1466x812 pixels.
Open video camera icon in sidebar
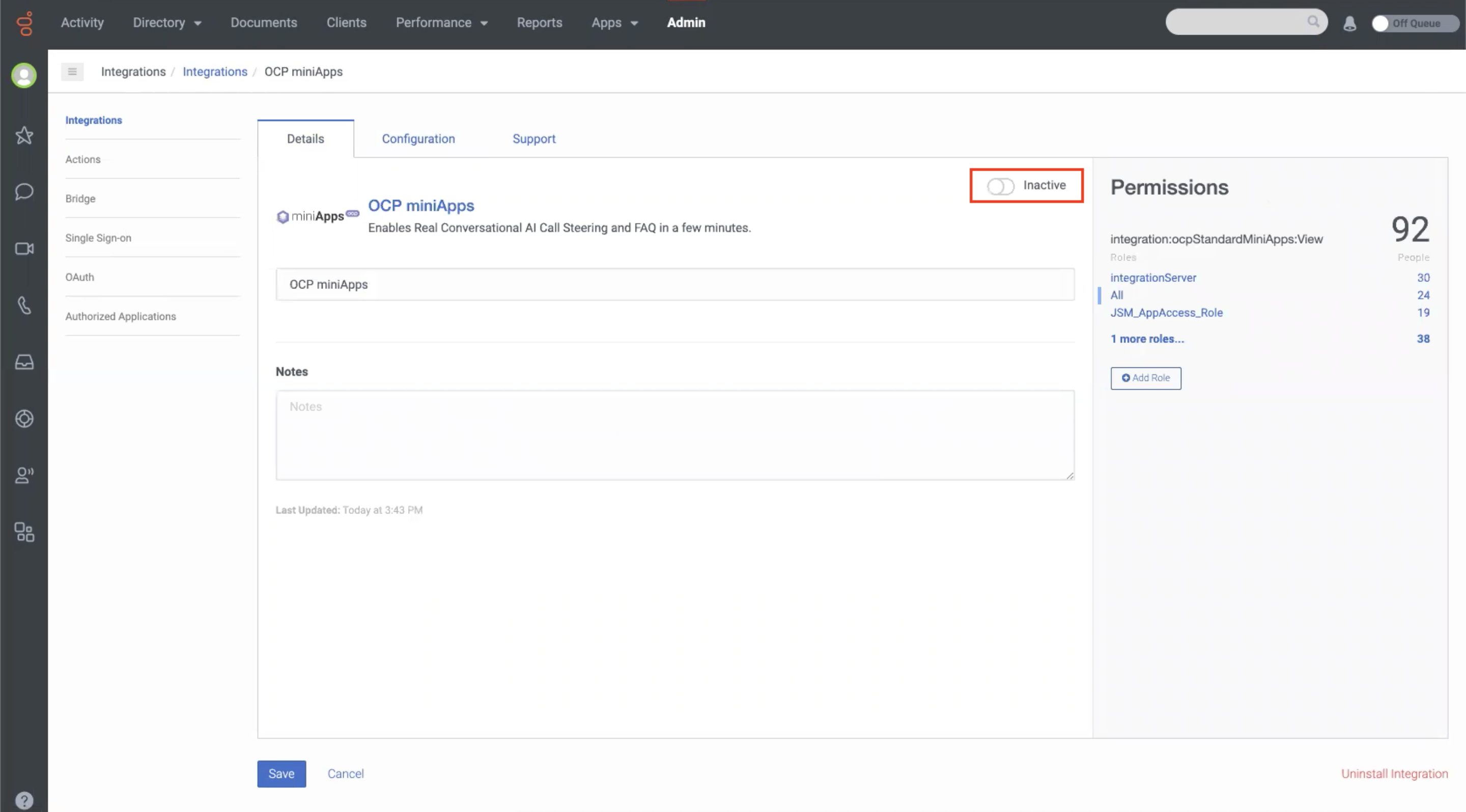(24, 248)
